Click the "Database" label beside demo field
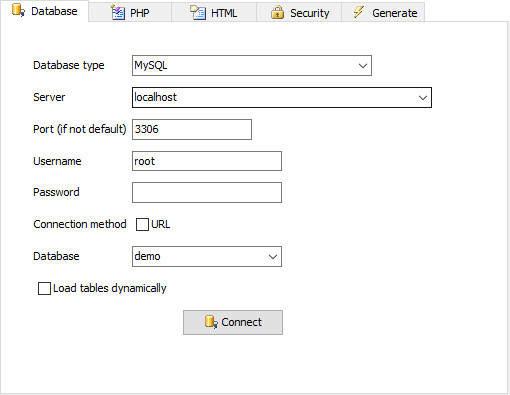The width and height of the screenshot is (510, 395). pyautogui.click(x=56, y=256)
